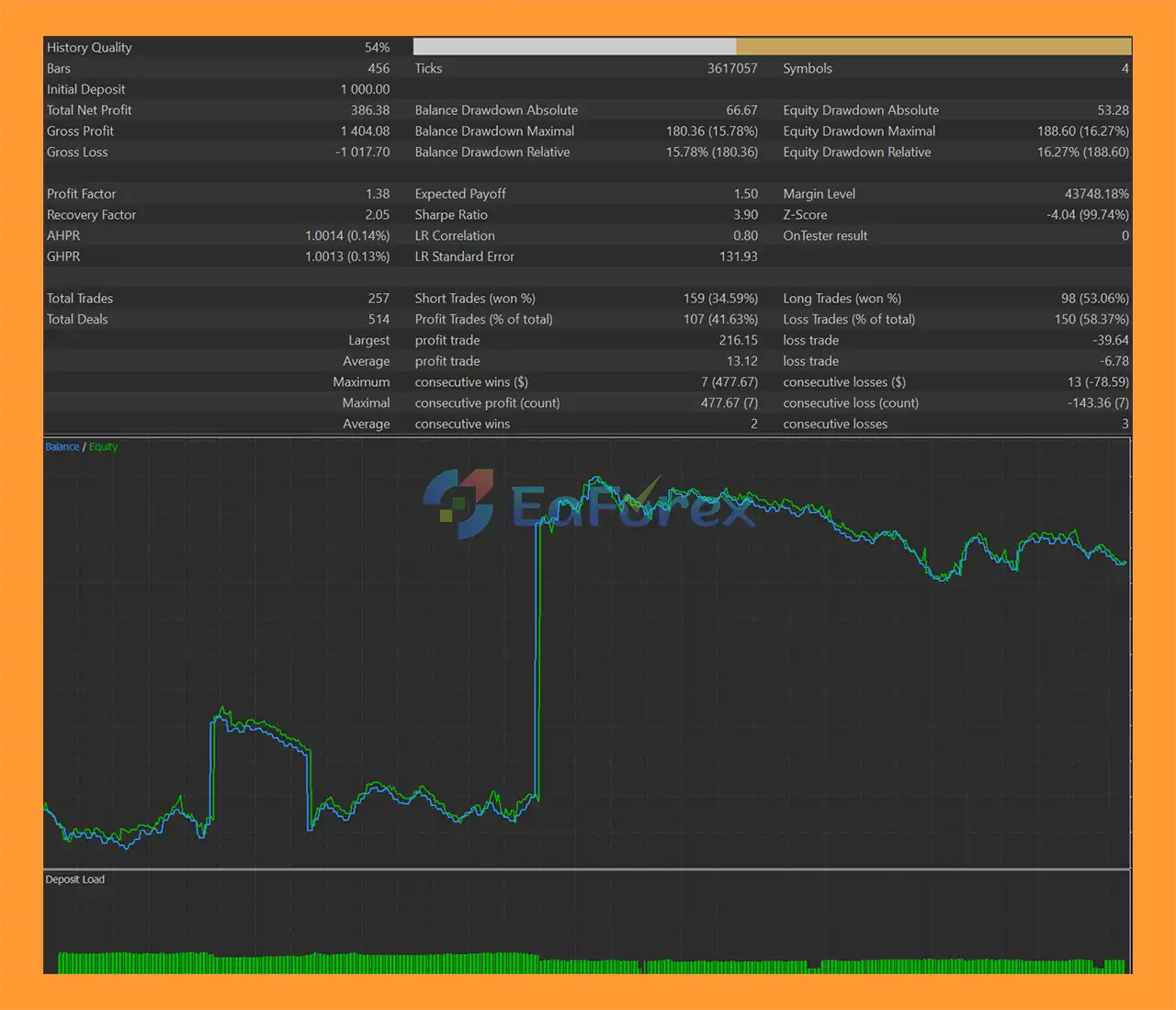Click the Symbols count value
The height and width of the screenshot is (1010, 1176).
(x=1125, y=69)
